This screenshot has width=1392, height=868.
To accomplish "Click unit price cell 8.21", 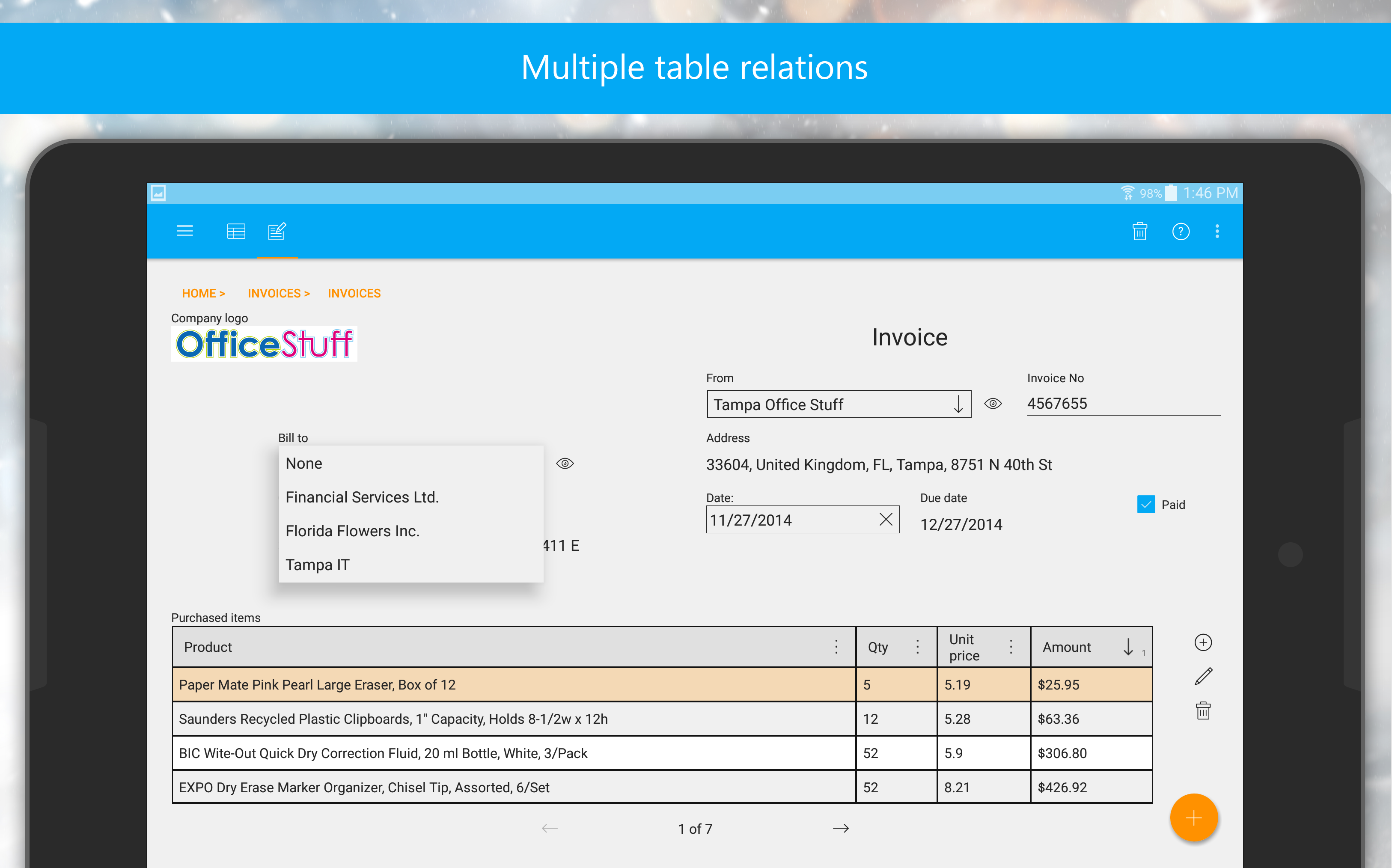I will pyautogui.click(x=983, y=787).
